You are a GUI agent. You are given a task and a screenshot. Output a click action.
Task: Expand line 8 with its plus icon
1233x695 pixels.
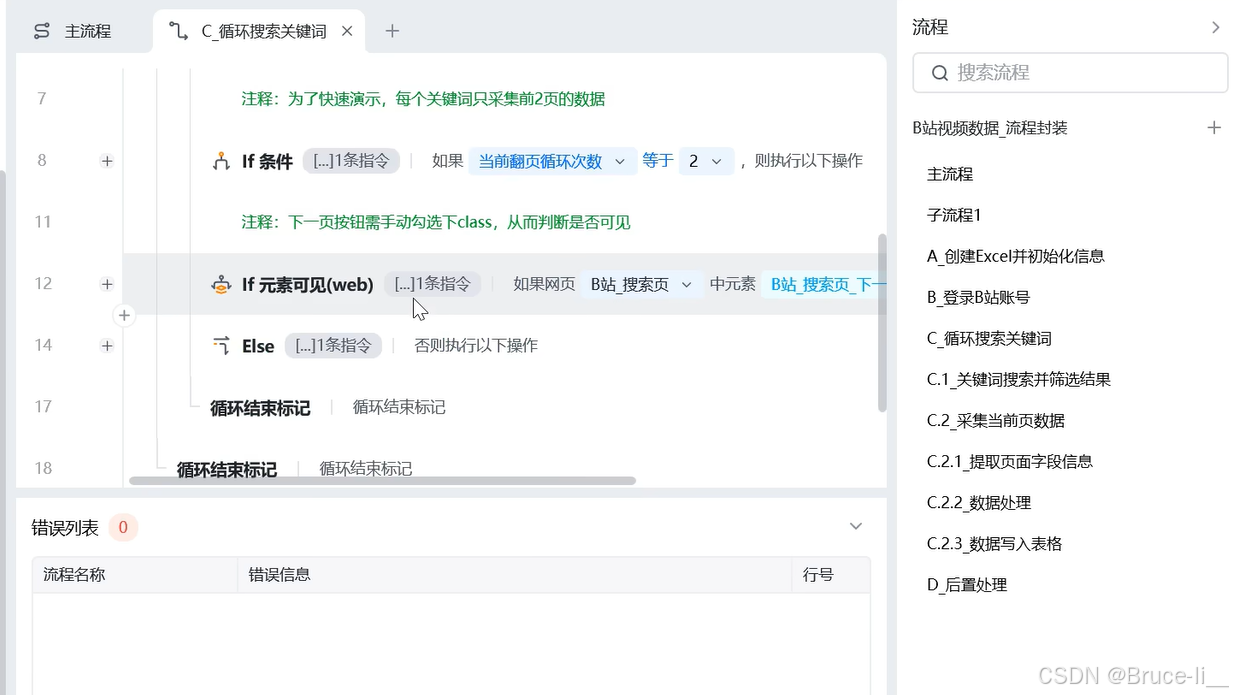(107, 160)
